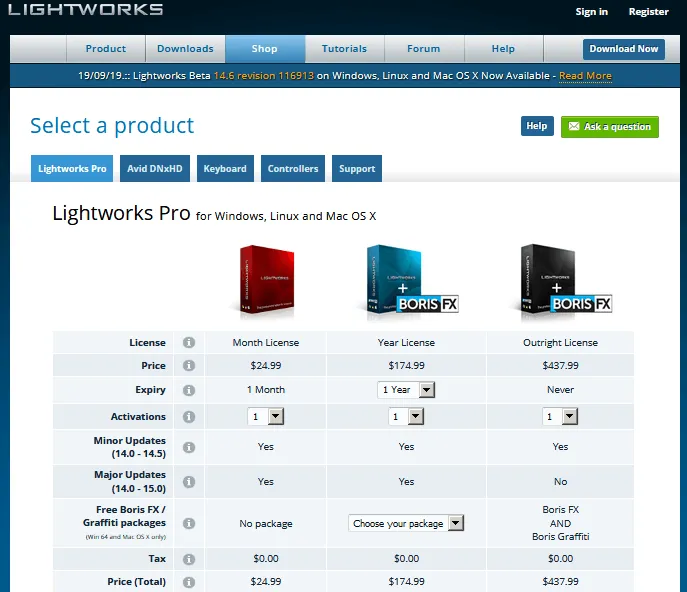Screen dimensions: 687x592
Task: Click the 14.6 revision 116913 text
Action: pos(264,76)
